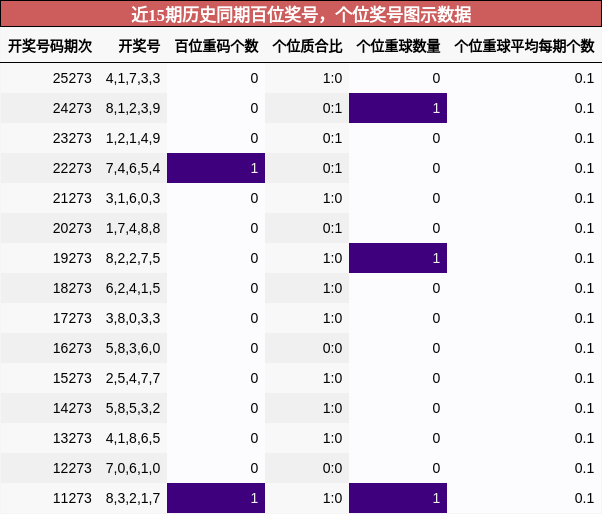Click purple 百位重码个数 cell in row 11273
Viewport: 602px width, 514px height.
click(216, 498)
